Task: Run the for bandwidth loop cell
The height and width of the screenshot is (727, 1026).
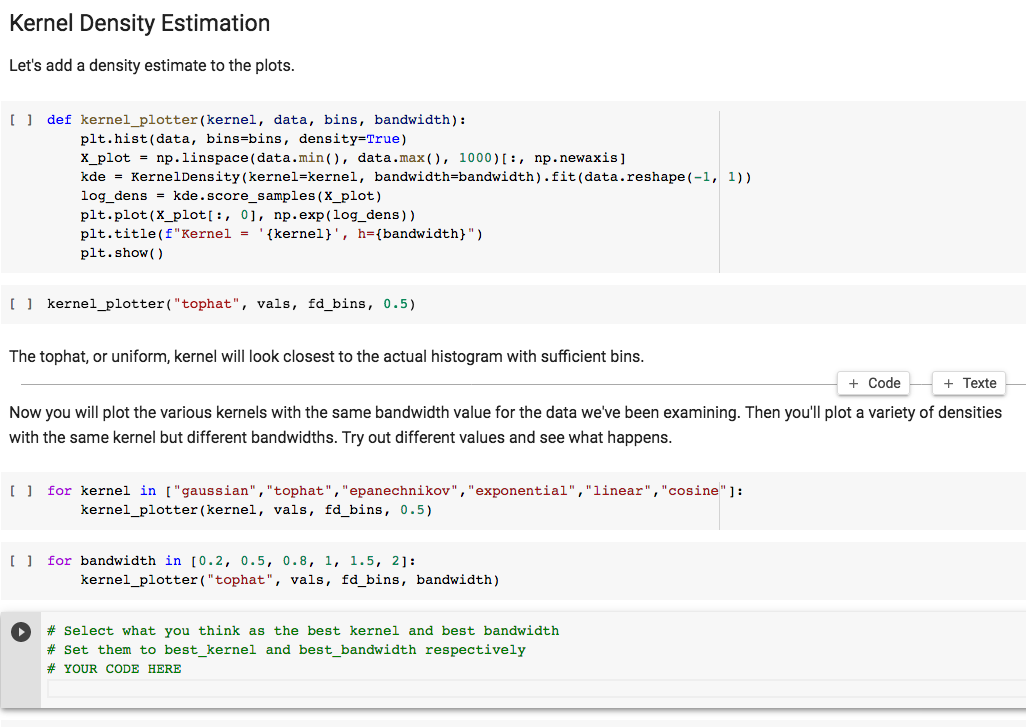Action: tap(21, 561)
